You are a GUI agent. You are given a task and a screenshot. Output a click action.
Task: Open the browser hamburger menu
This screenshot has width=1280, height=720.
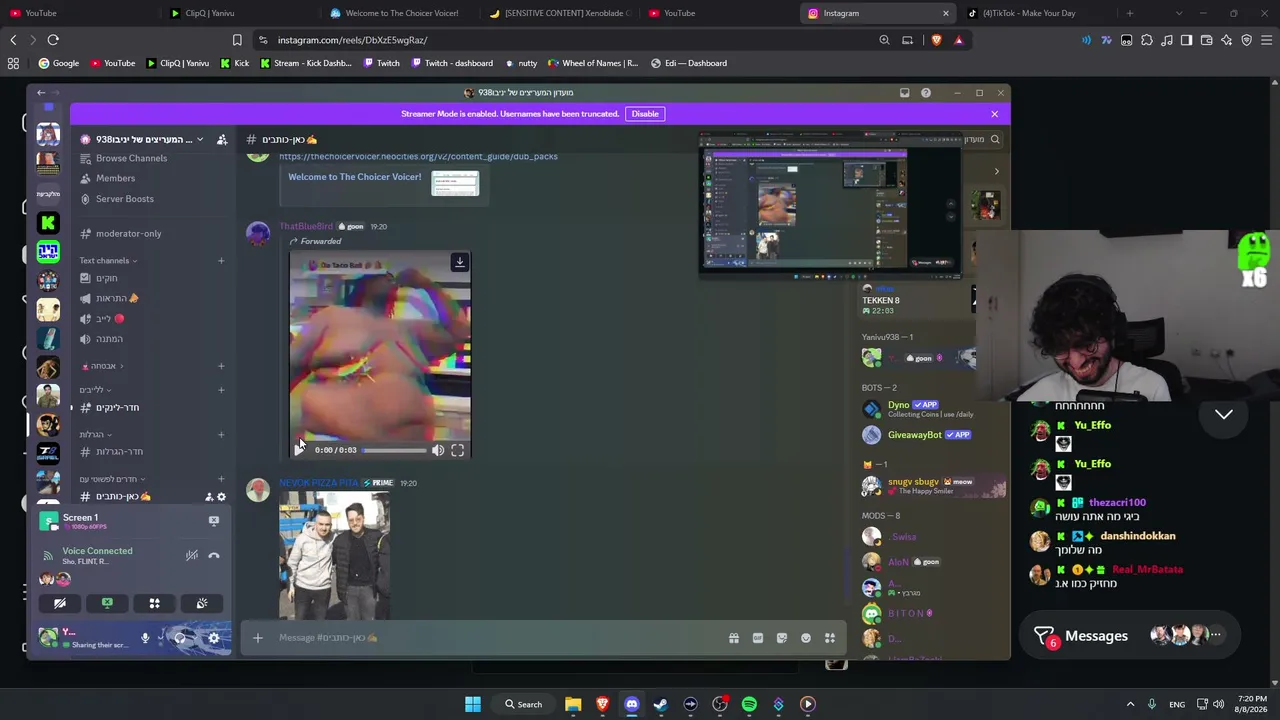coord(1266,40)
